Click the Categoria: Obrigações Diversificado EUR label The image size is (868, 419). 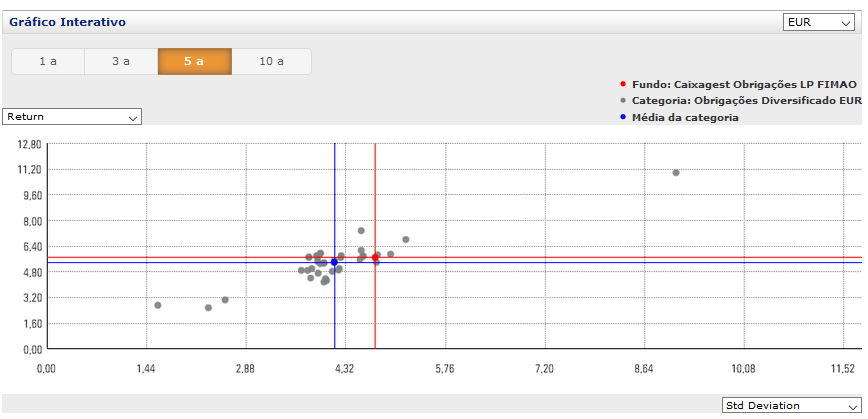tap(746, 101)
